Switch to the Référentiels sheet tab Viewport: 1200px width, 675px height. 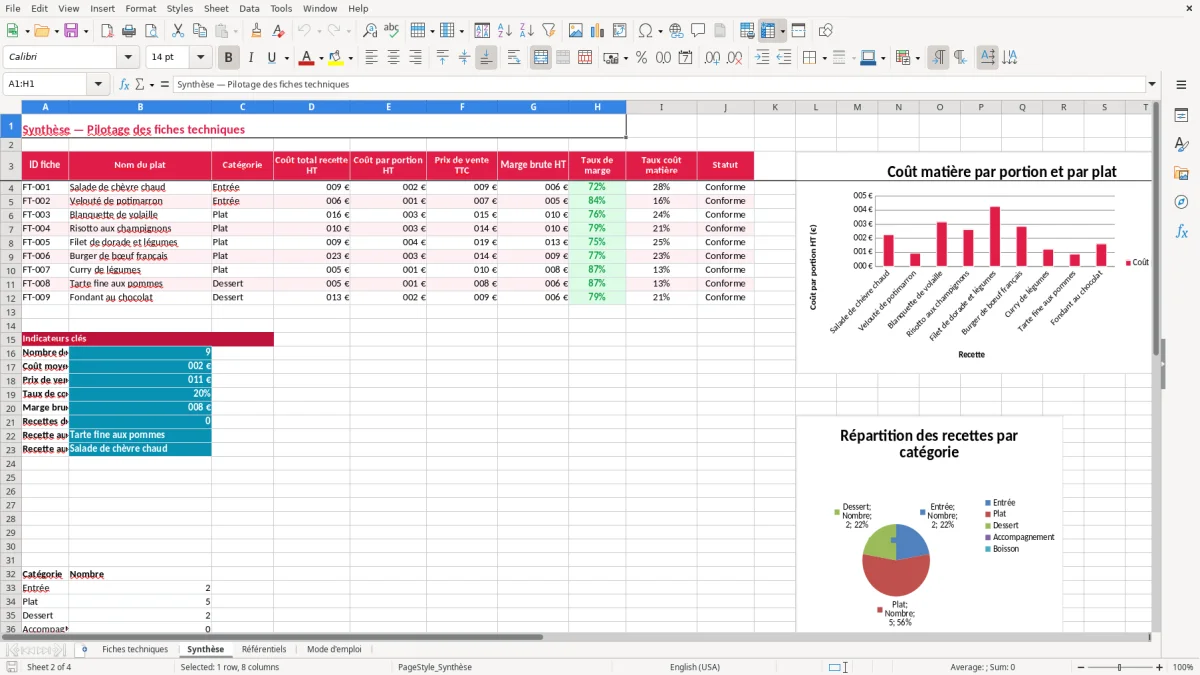click(264, 650)
